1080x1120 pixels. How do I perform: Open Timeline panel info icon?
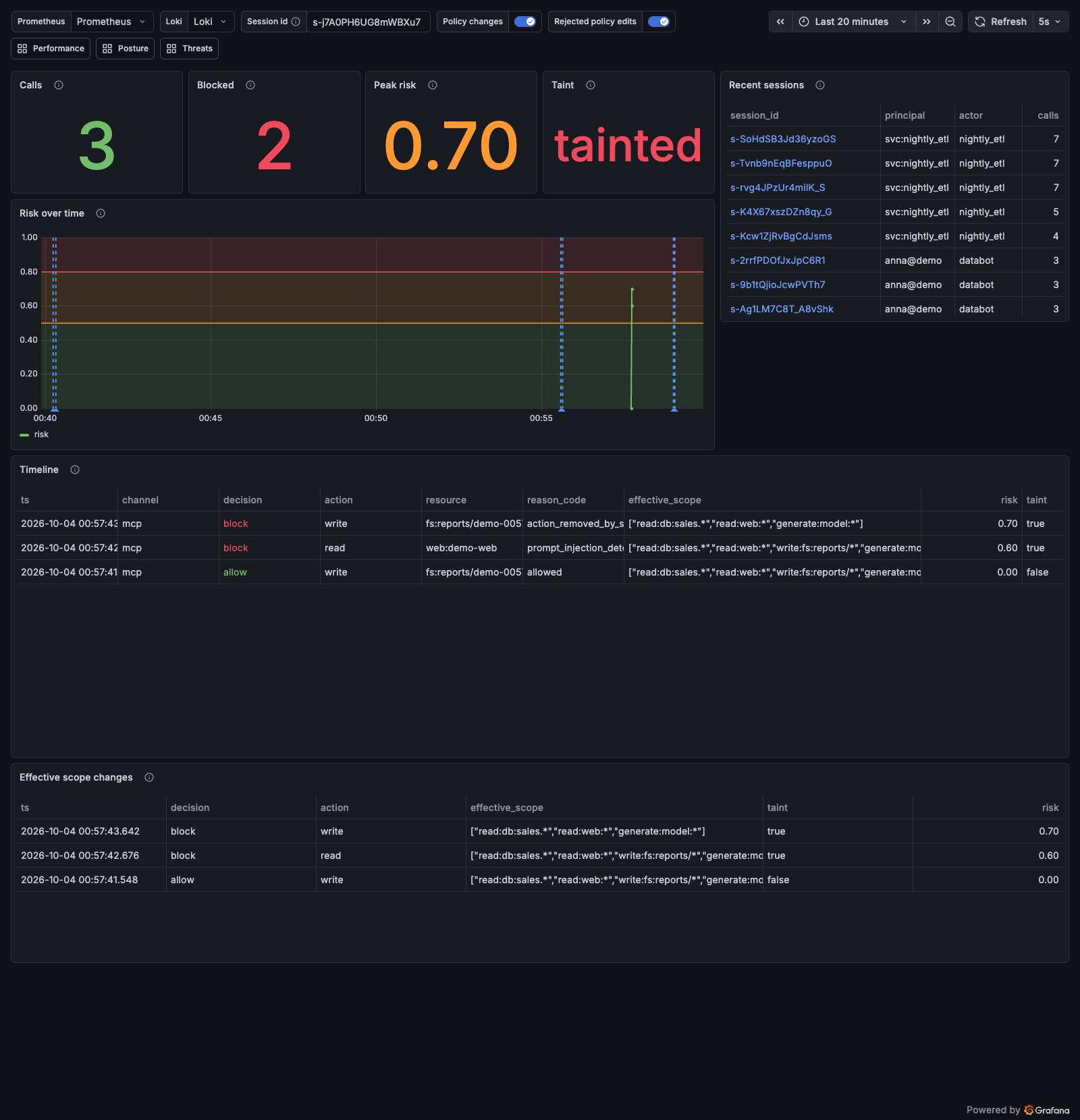click(75, 470)
